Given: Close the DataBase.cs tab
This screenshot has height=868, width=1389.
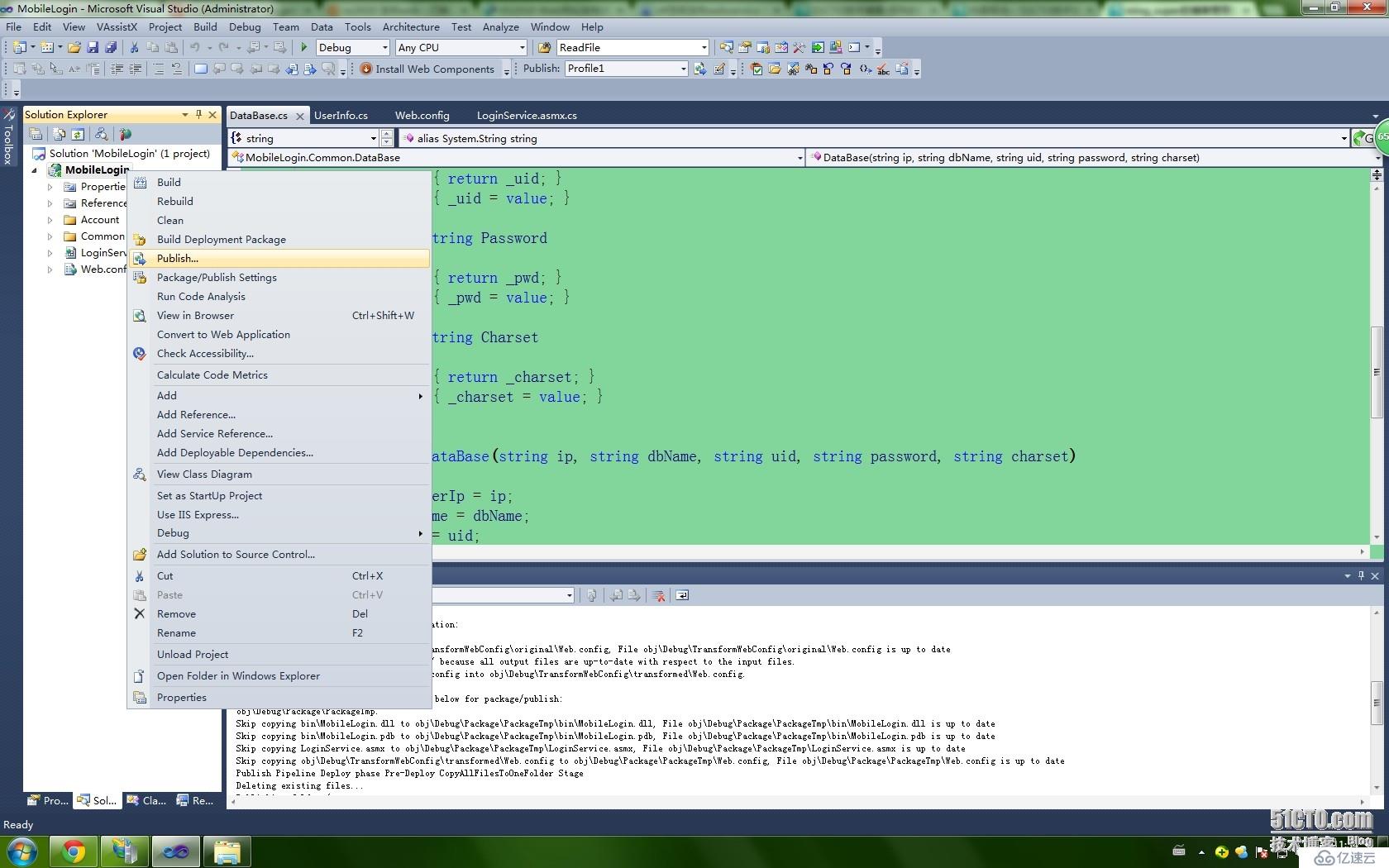Looking at the screenshot, I should point(300,116).
